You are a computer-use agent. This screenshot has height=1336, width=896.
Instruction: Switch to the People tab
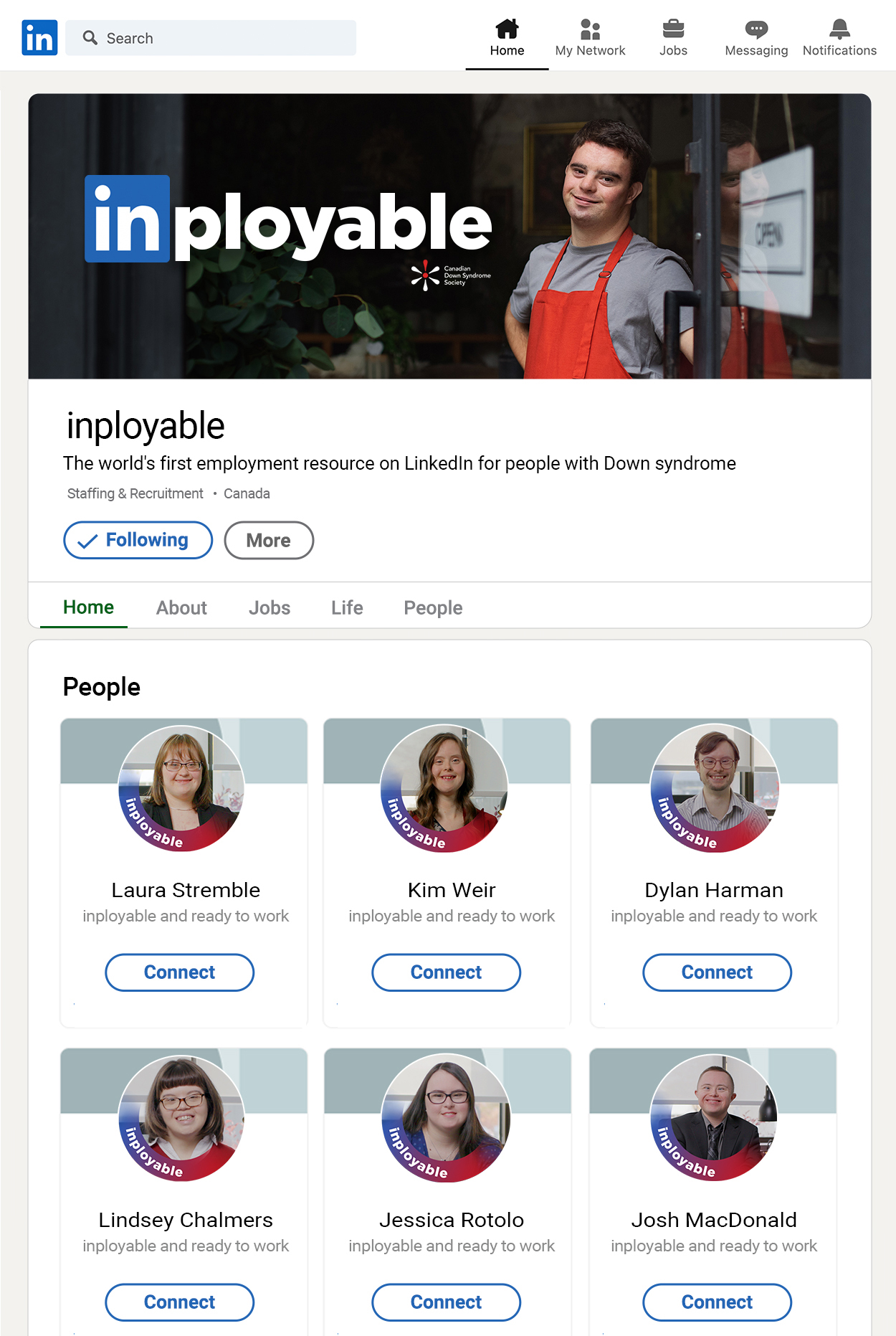(433, 608)
